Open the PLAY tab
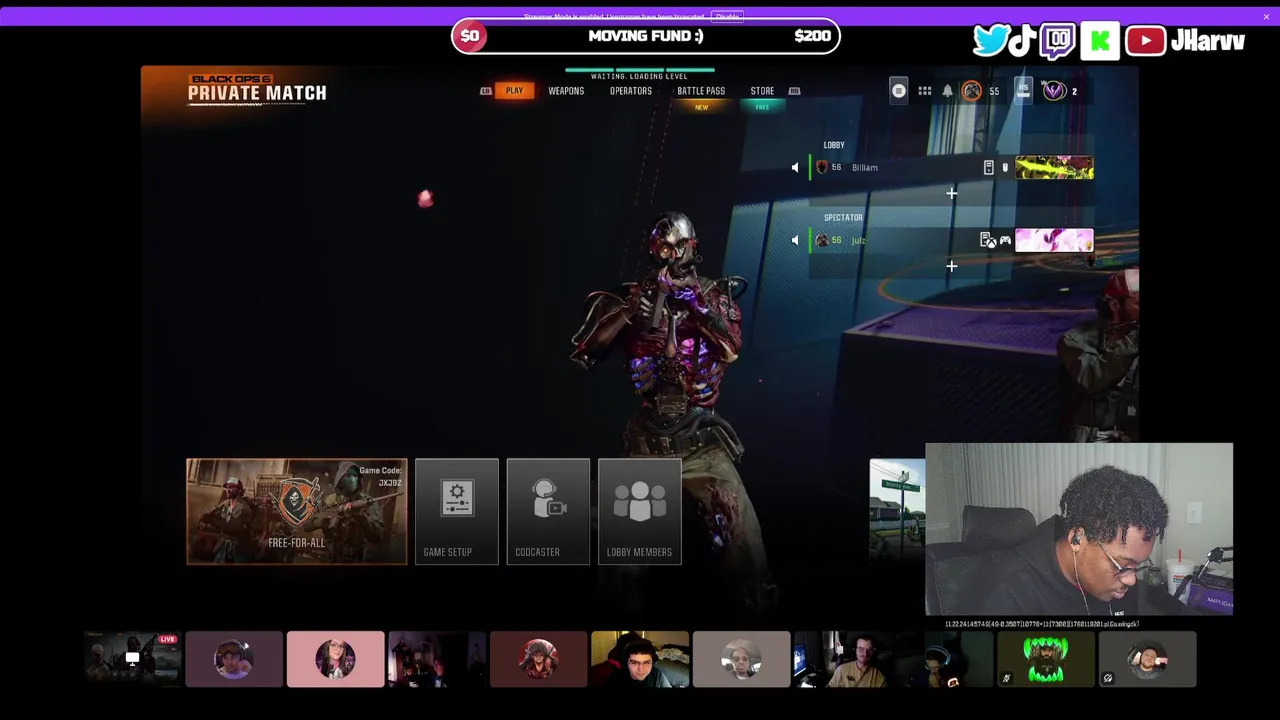 [x=514, y=91]
